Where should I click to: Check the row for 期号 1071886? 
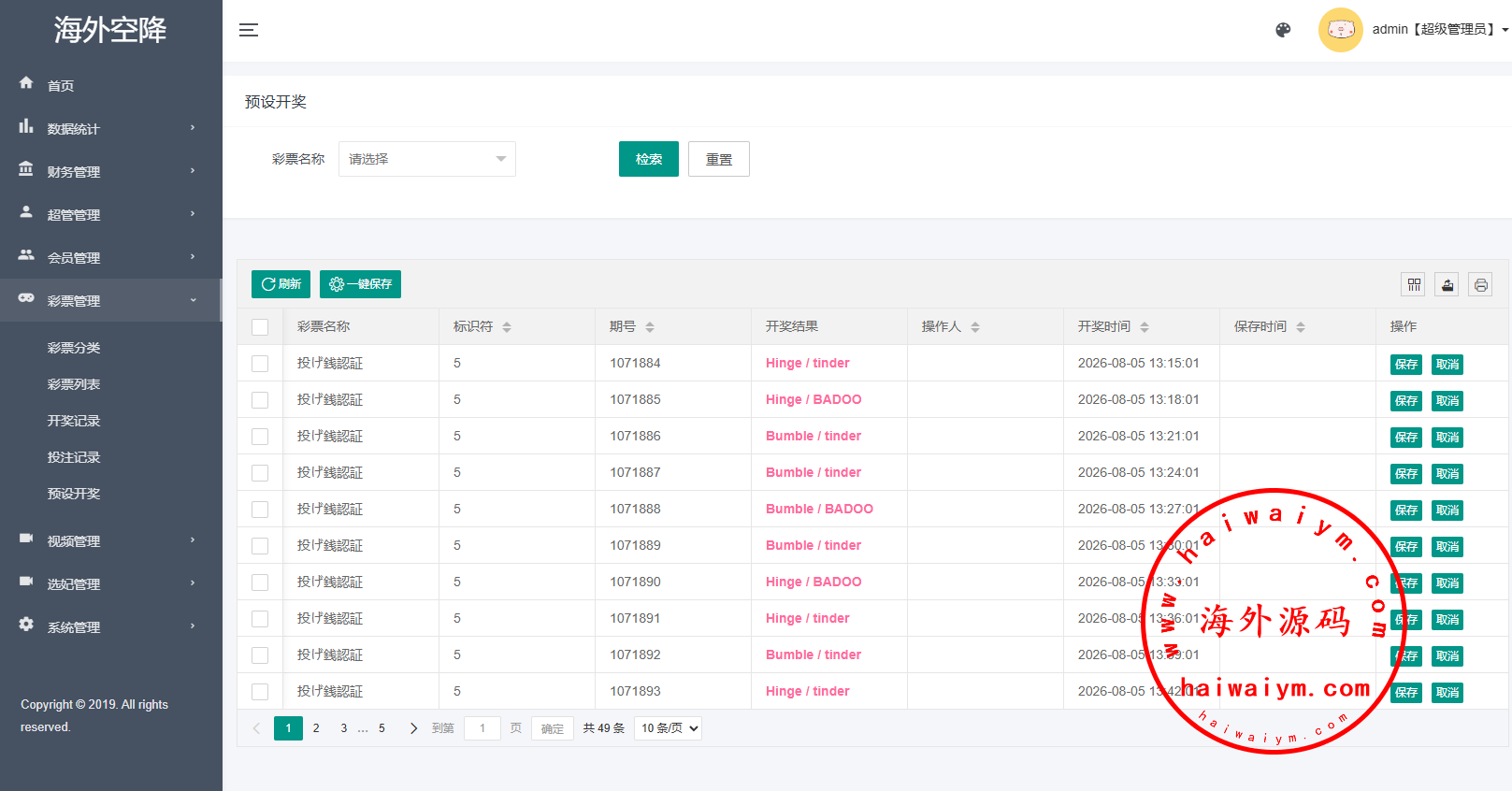[x=260, y=437]
